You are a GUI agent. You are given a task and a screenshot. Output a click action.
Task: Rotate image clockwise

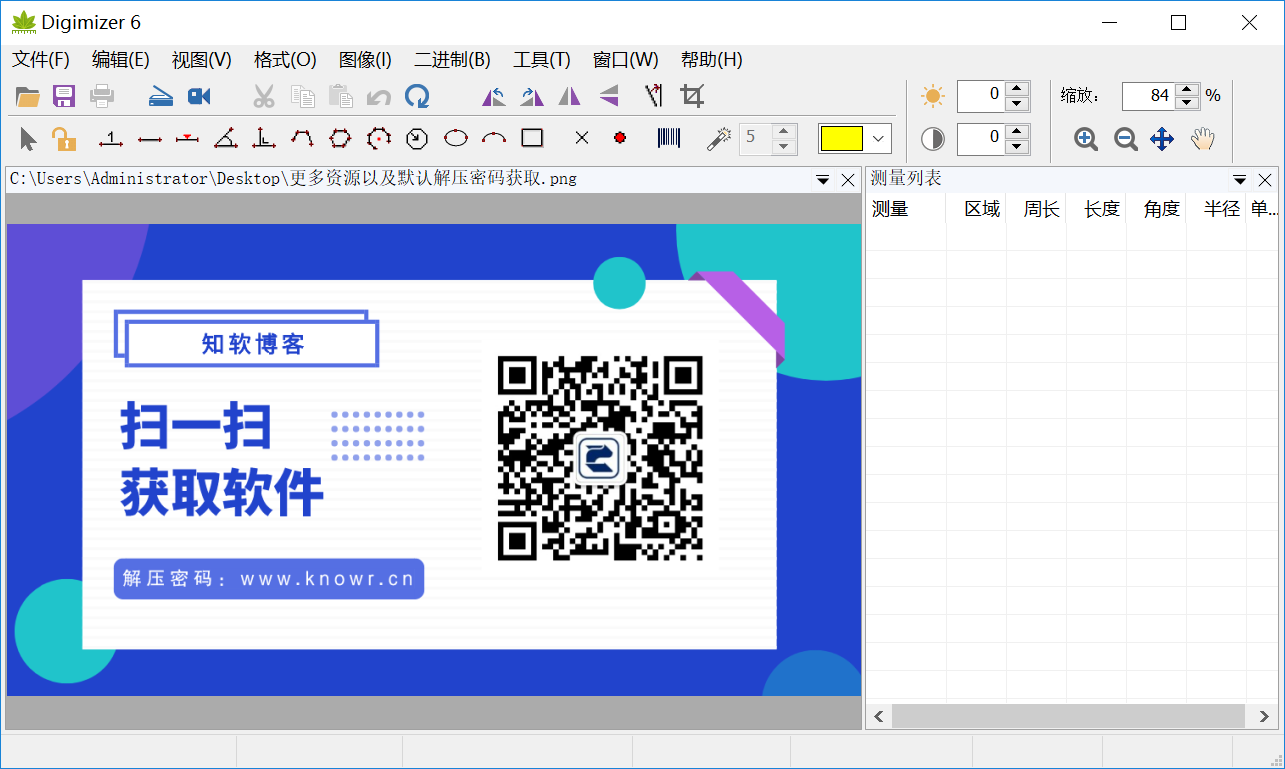tap(532, 96)
